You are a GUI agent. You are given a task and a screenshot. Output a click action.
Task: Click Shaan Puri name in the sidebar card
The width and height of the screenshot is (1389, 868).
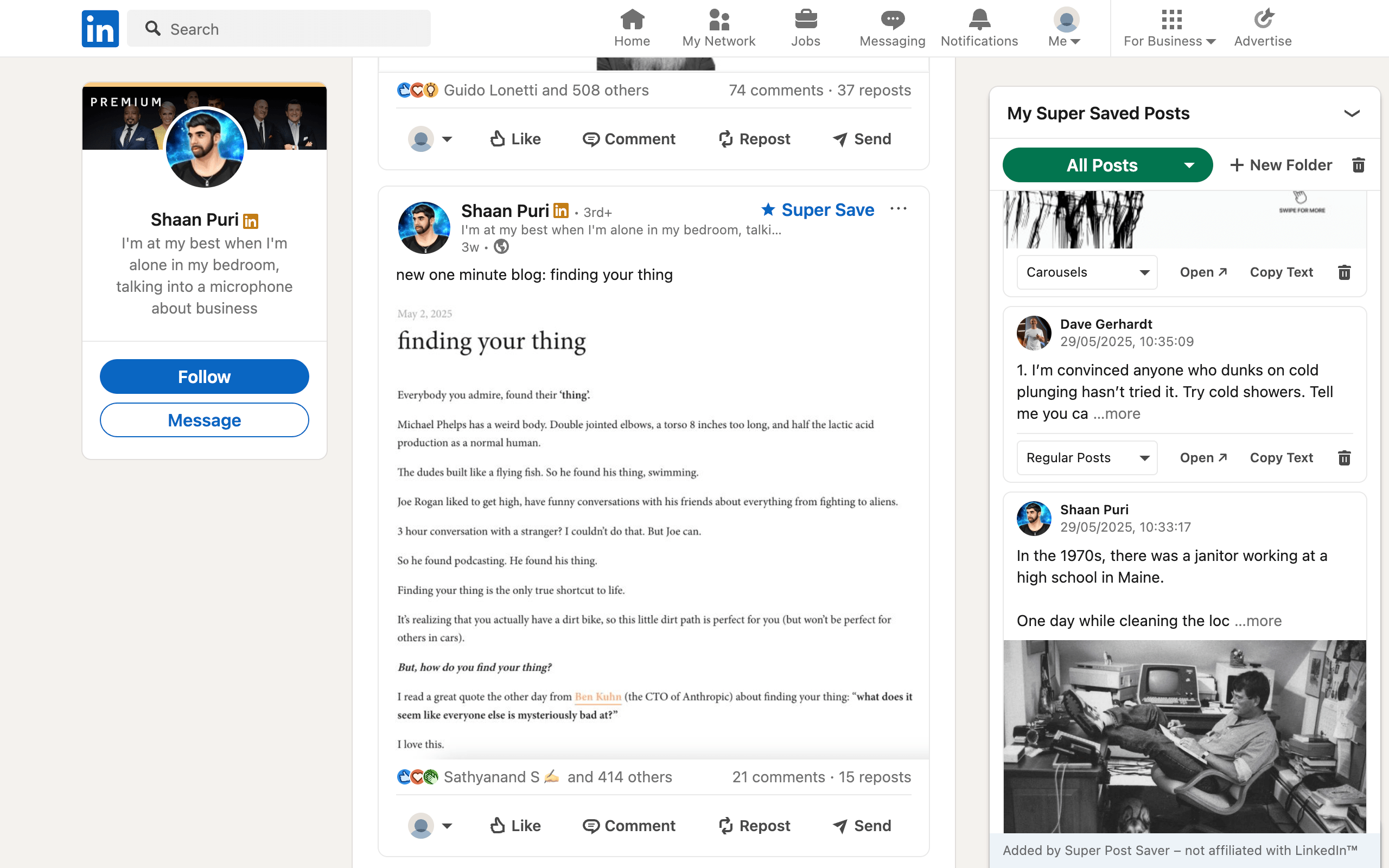195,220
